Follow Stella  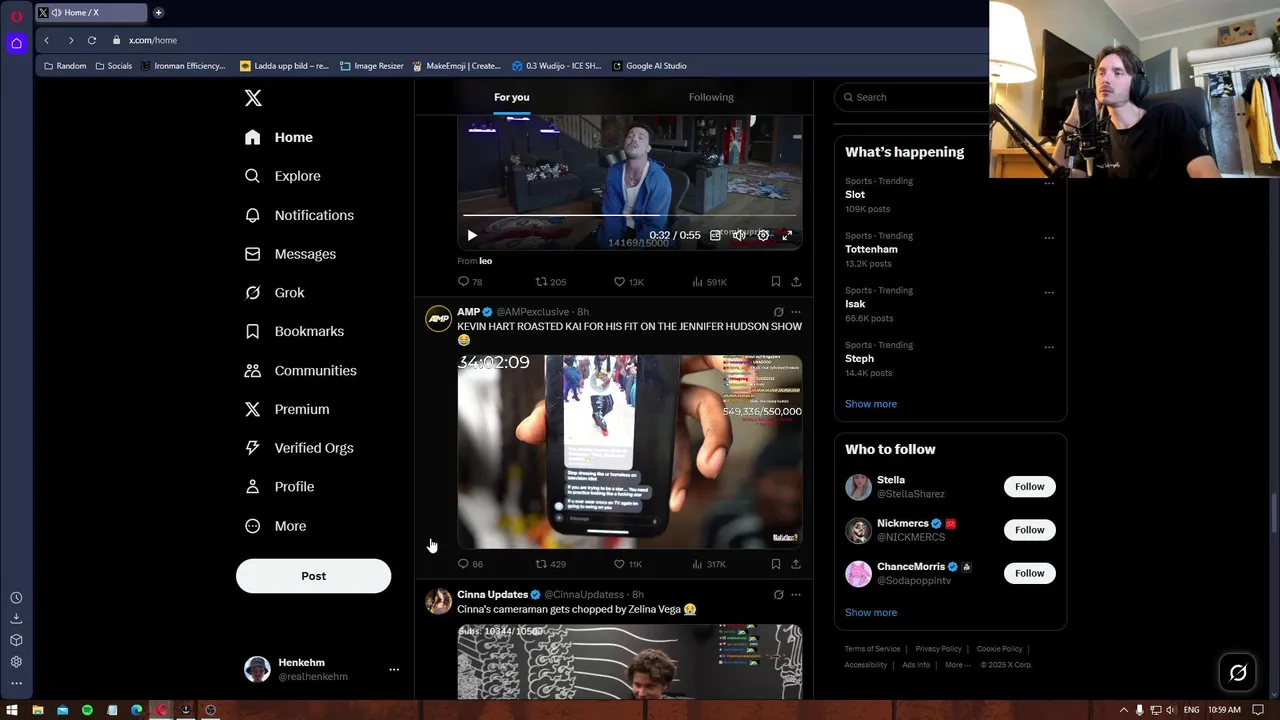pyautogui.click(x=1029, y=487)
